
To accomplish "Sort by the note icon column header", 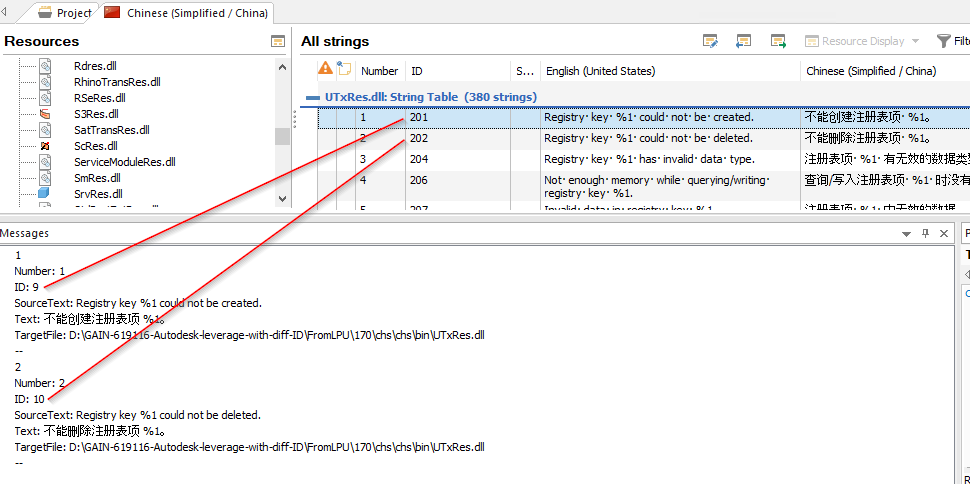I will point(344,69).
